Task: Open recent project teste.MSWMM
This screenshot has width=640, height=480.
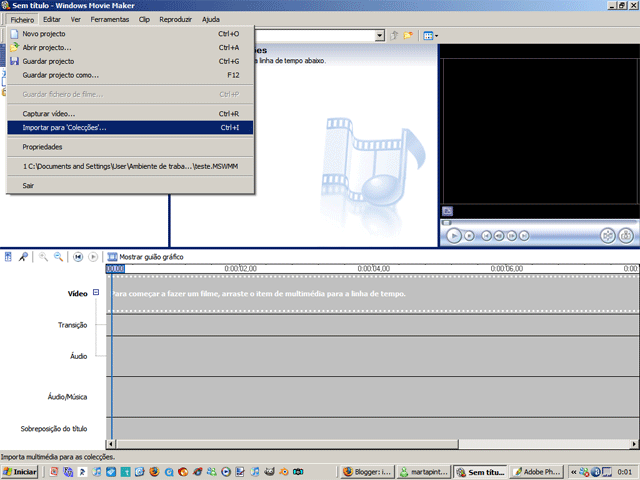Action: pos(130,166)
